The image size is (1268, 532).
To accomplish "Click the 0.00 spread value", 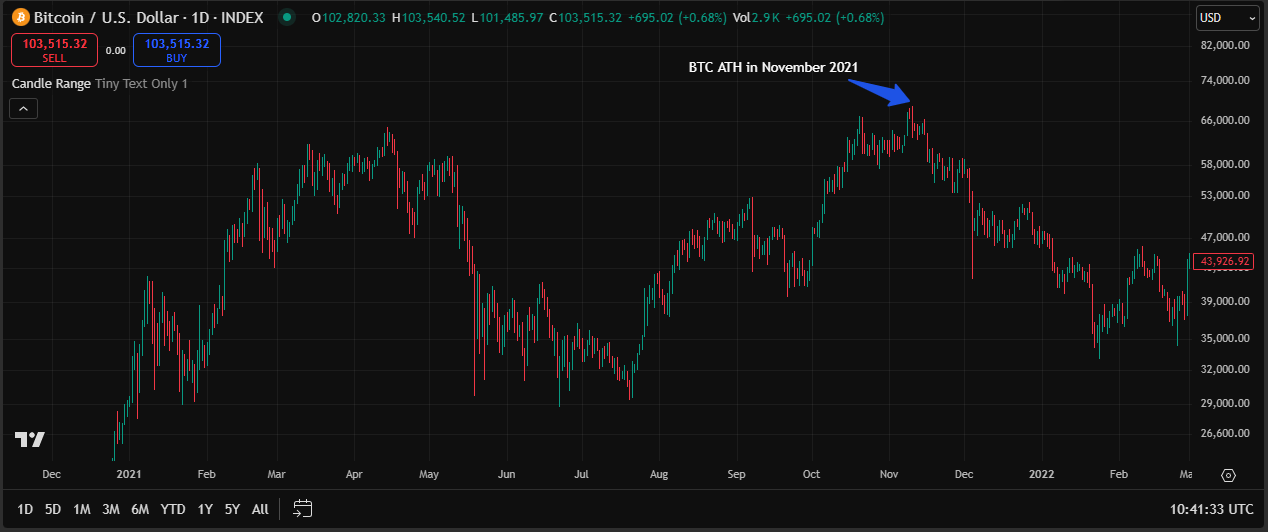I will 116,50.
